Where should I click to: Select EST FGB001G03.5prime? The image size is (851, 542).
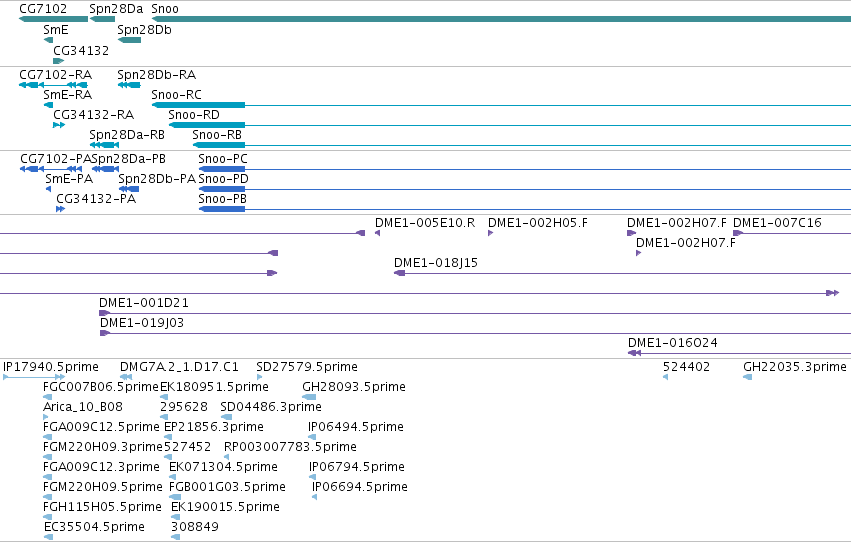point(175,498)
